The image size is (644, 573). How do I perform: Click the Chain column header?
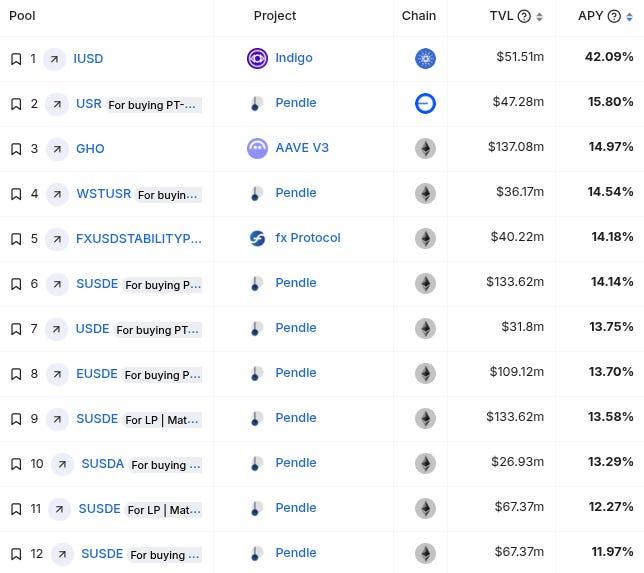coord(419,16)
